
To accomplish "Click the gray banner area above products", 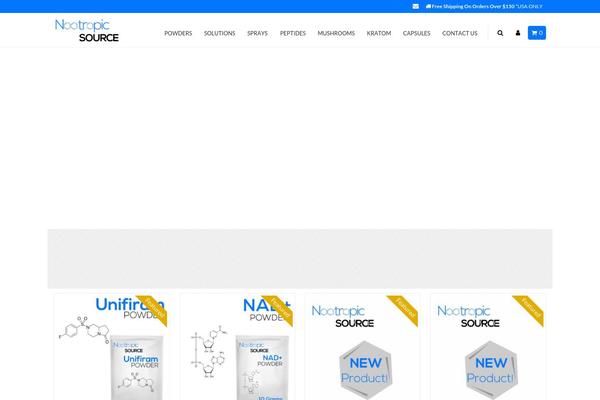I will [300, 259].
